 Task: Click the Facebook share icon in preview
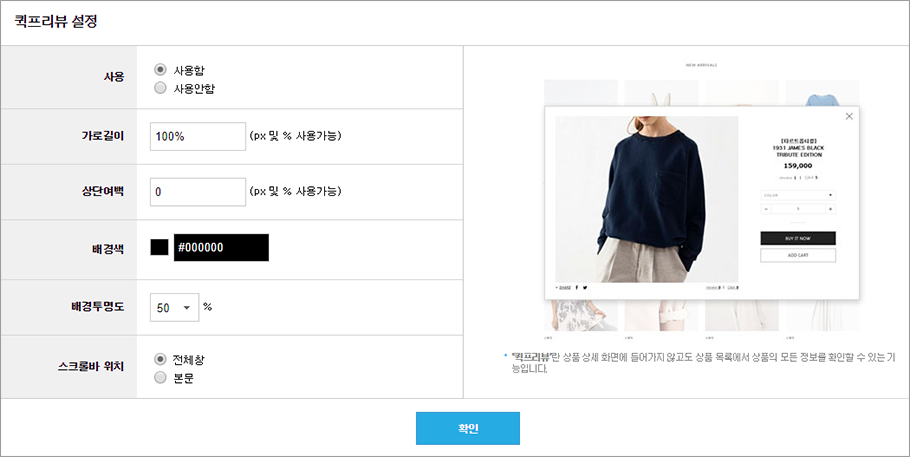coord(576,287)
